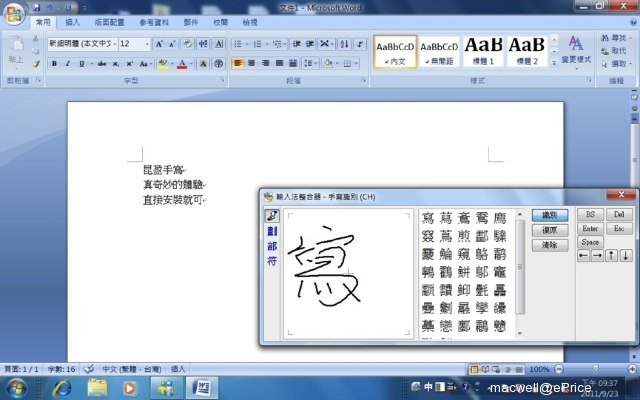This screenshot has height=400, width=640.
Task: Click the Enter button in IME pad
Action: tap(590, 228)
